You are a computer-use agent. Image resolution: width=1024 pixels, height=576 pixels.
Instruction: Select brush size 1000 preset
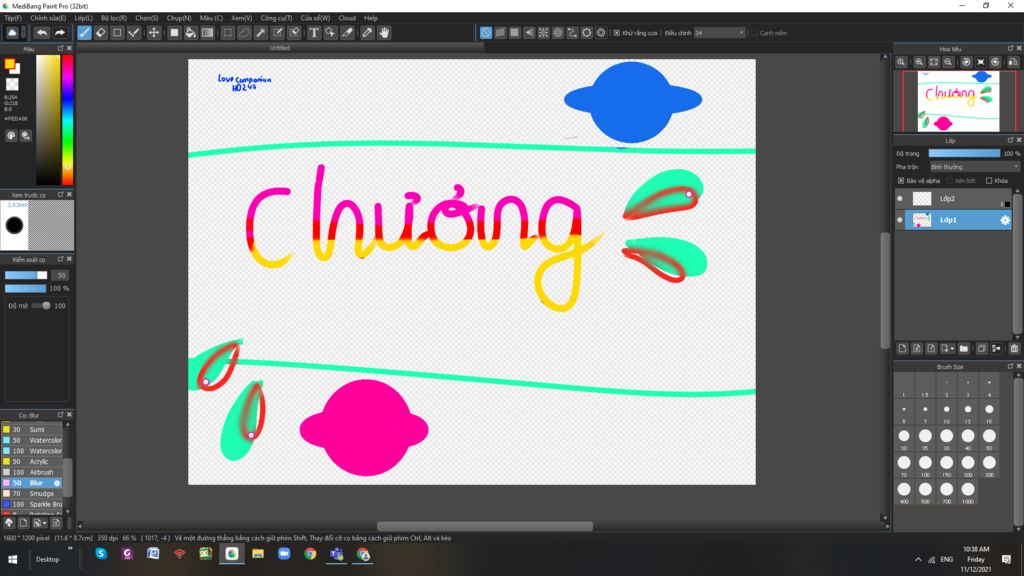(968, 492)
